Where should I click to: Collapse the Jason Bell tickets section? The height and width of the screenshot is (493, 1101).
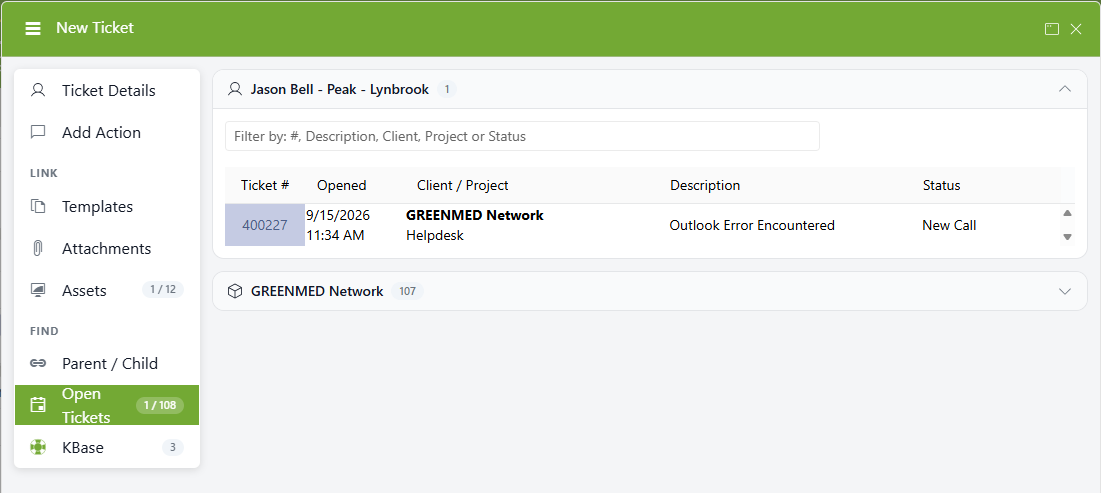(1064, 88)
